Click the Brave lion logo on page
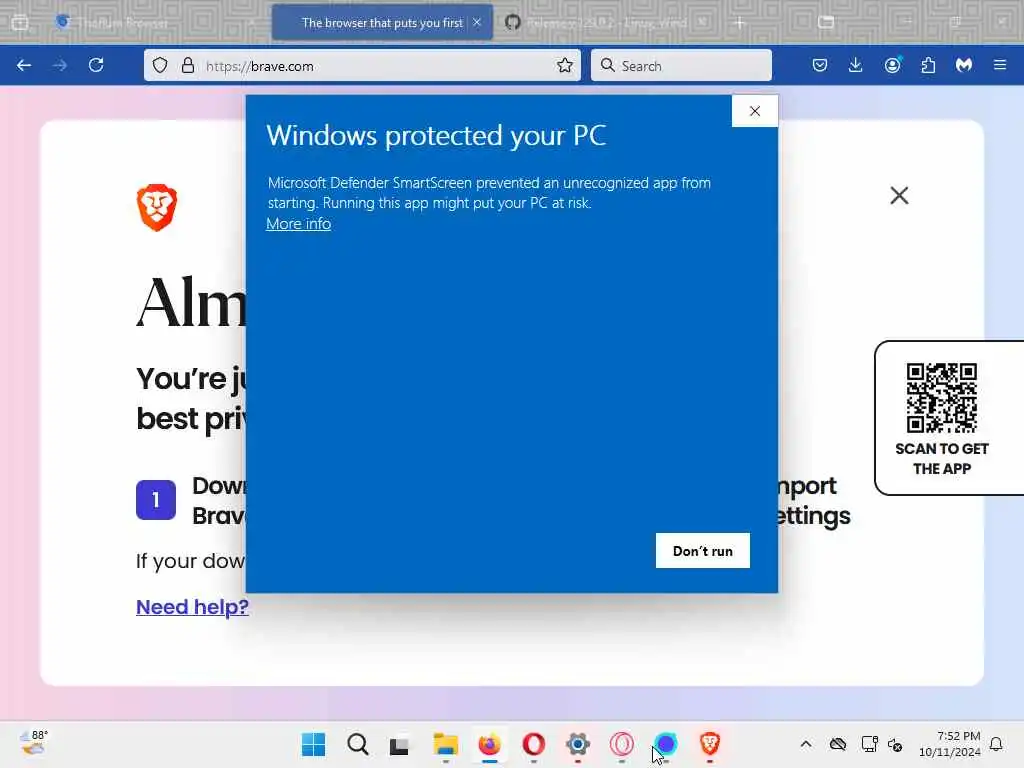 click(157, 208)
